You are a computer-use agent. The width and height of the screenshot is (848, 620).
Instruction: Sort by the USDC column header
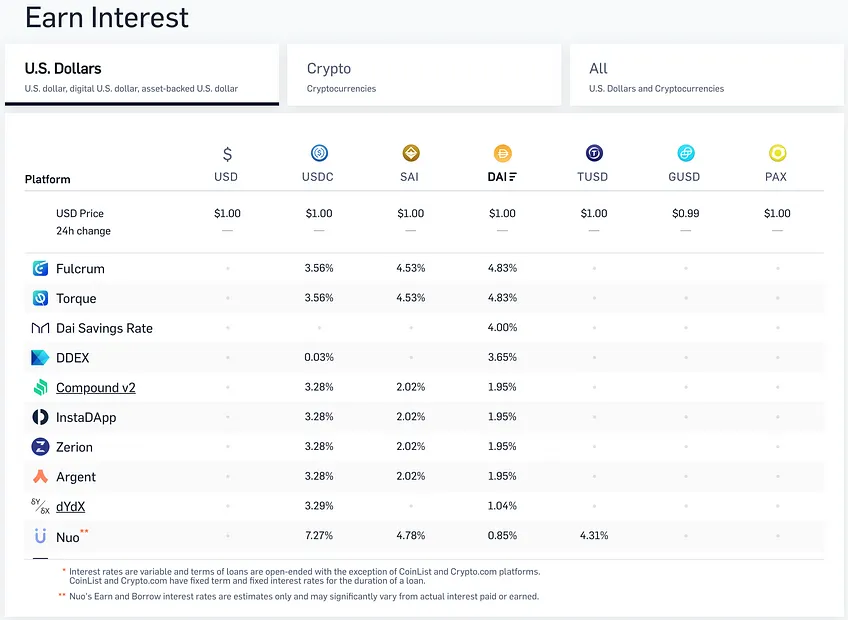[318, 177]
